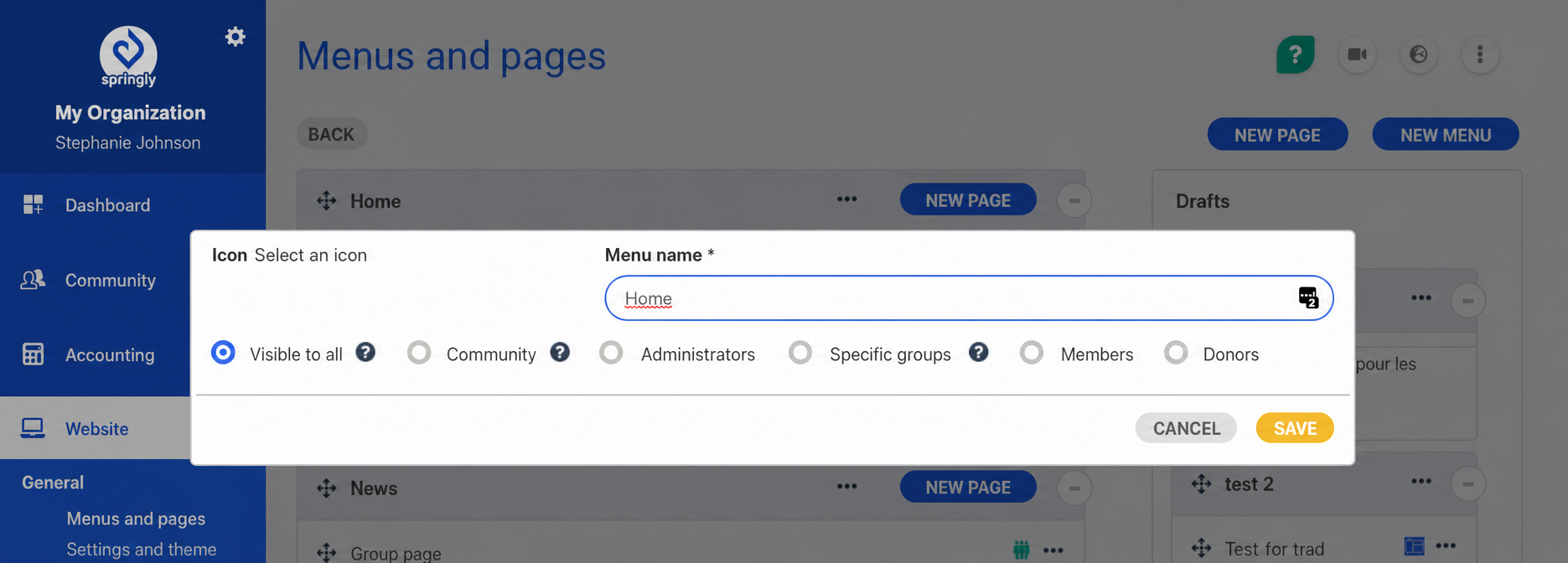Click the BACK button
Image resolution: width=1568 pixels, height=563 pixels.
click(x=331, y=134)
